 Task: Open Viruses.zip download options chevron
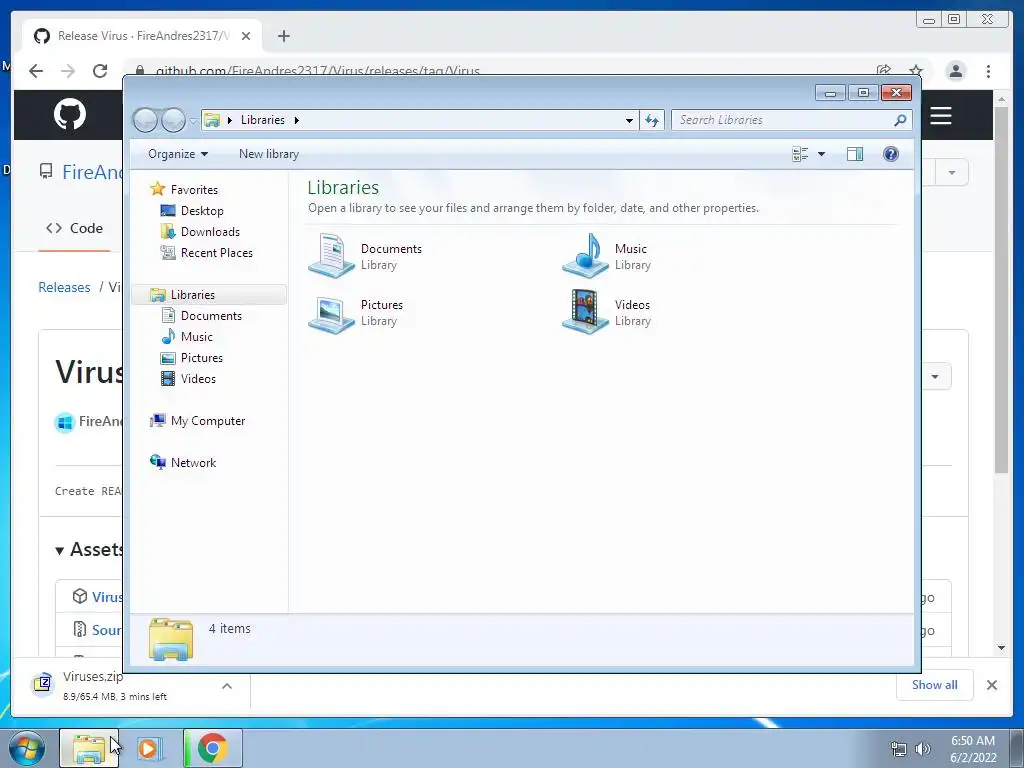point(227,686)
